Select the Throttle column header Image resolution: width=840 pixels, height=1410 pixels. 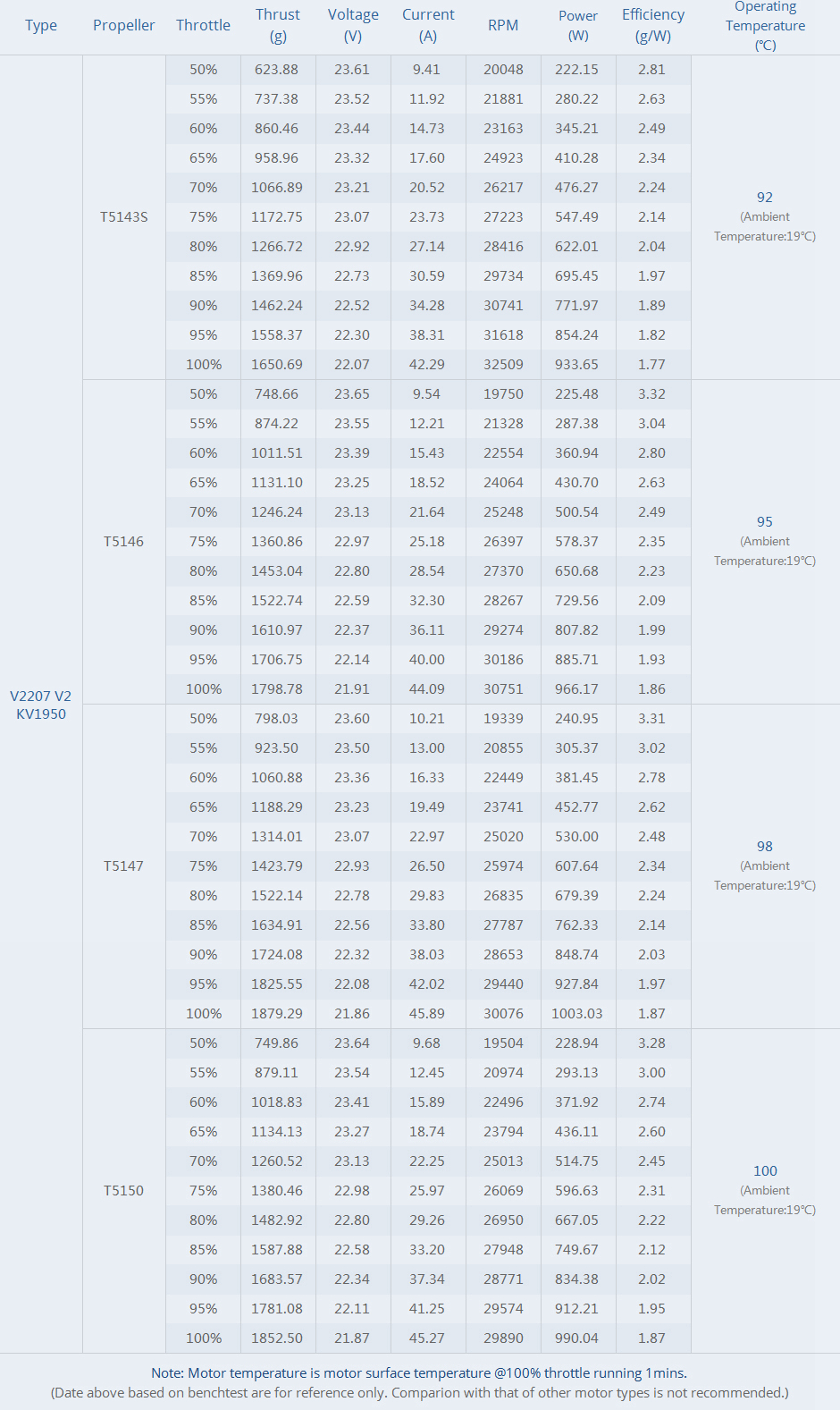[x=203, y=26]
